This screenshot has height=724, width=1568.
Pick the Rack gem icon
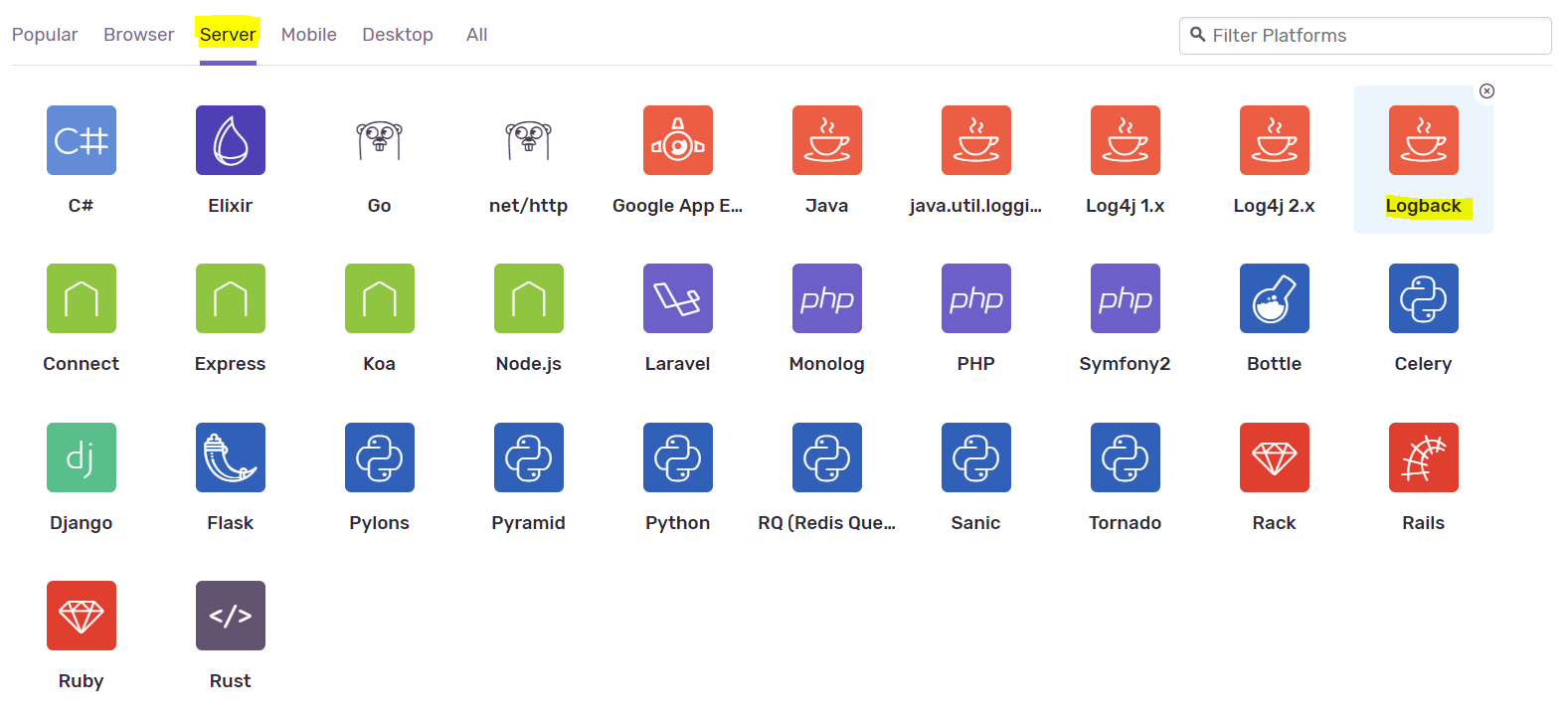pyautogui.click(x=1275, y=457)
